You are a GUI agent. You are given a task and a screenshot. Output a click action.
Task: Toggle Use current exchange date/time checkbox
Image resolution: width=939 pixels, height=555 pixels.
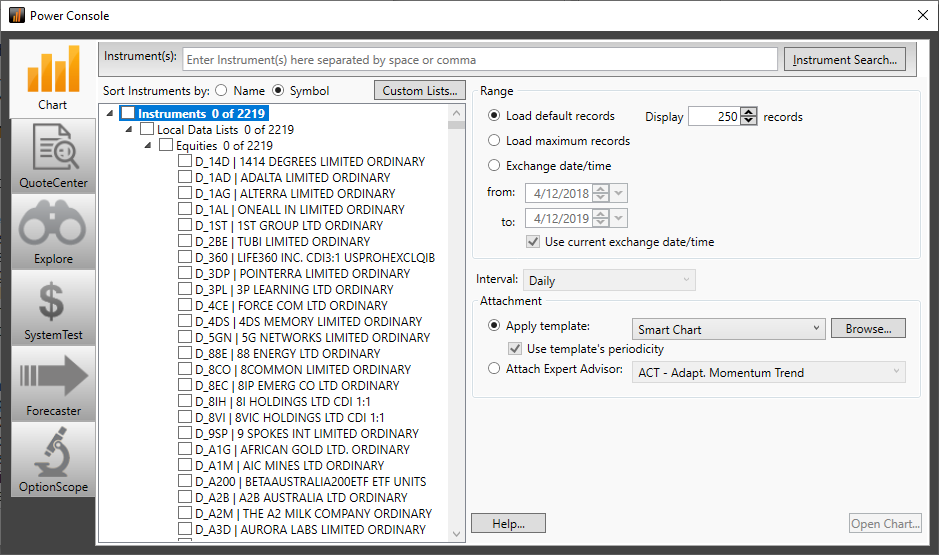tap(532, 242)
